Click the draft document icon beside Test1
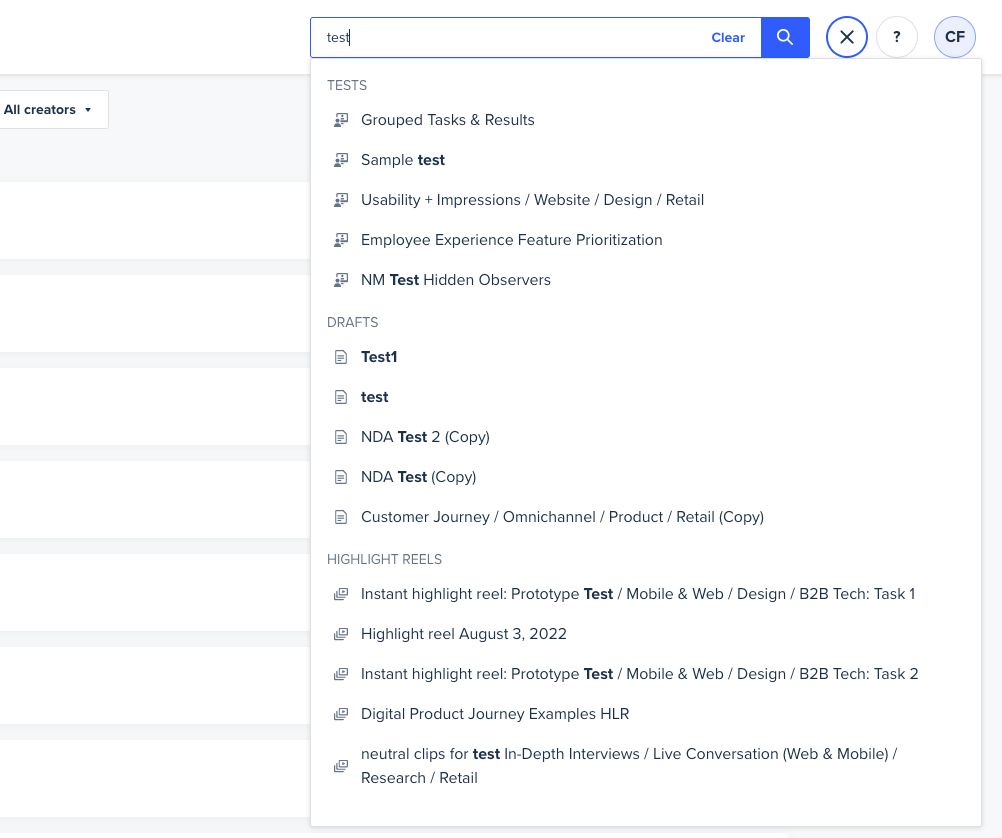Screen dimensions: 1002x838 [341, 357]
